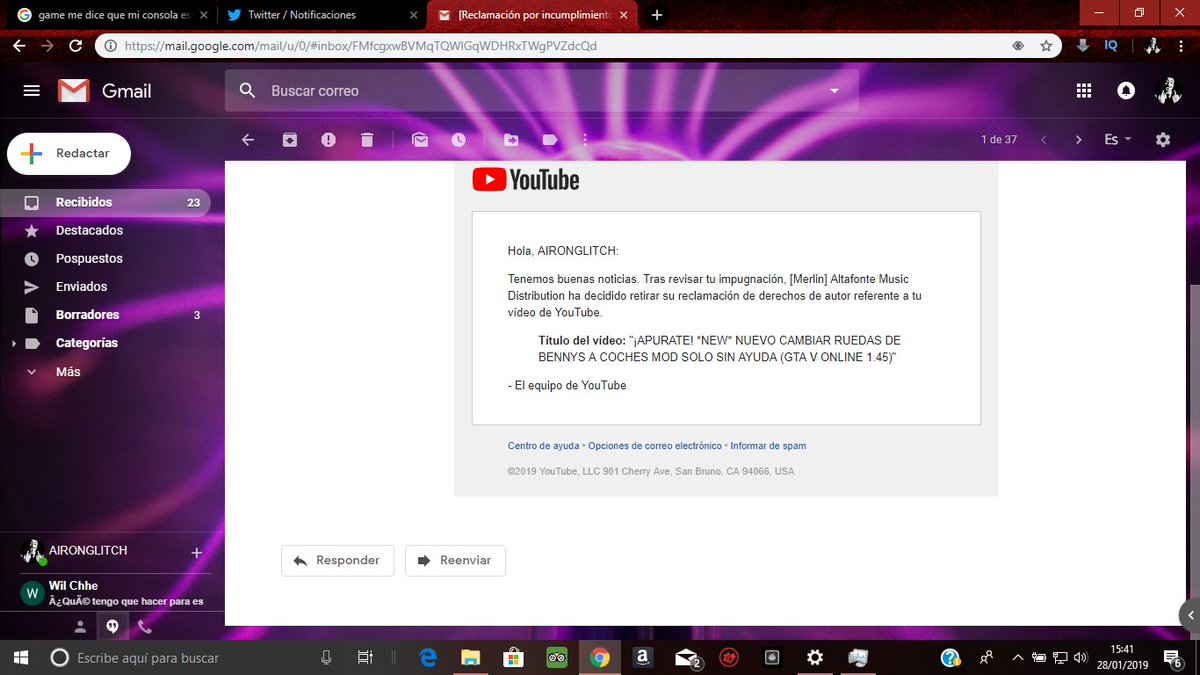Open the Wil Chhe Hangouts conversation
The width and height of the screenshot is (1200, 675).
[x=112, y=593]
